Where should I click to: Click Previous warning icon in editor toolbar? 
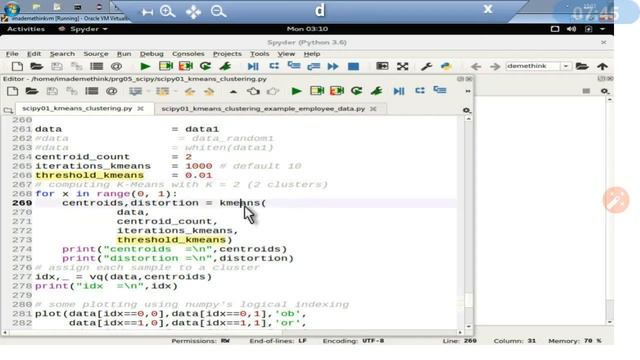click(189, 91)
